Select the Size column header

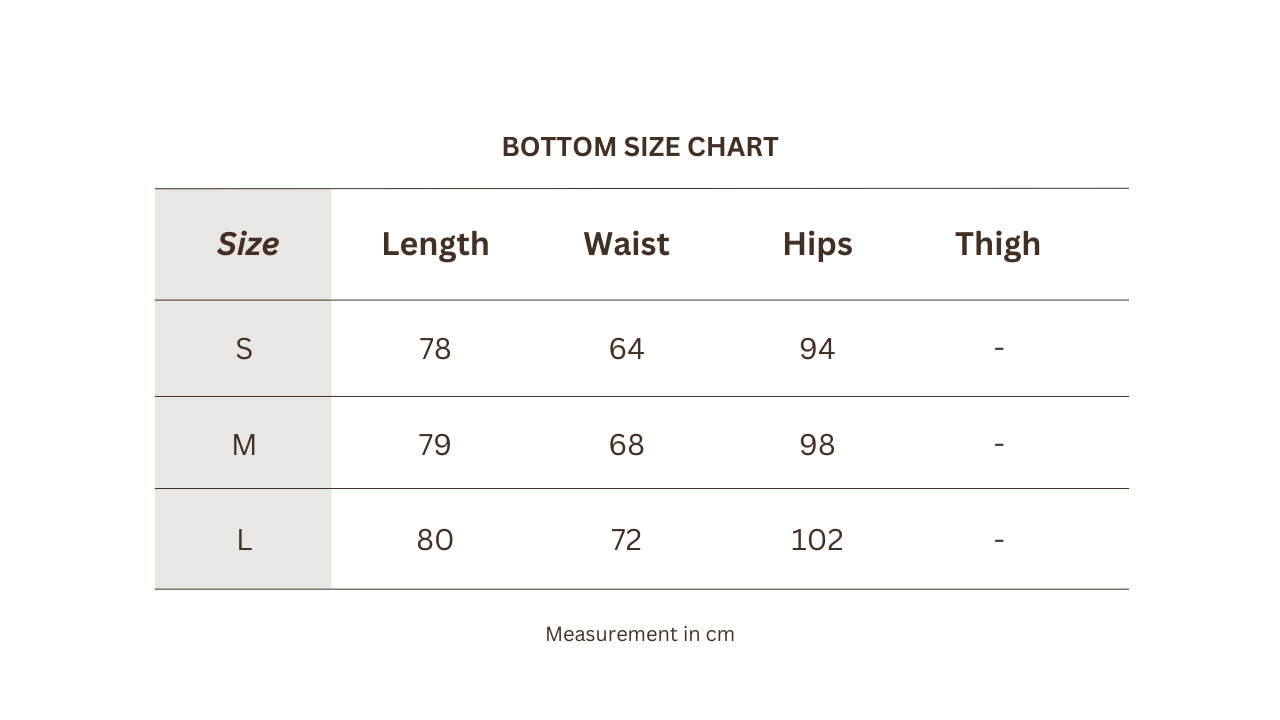pos(248,244)
